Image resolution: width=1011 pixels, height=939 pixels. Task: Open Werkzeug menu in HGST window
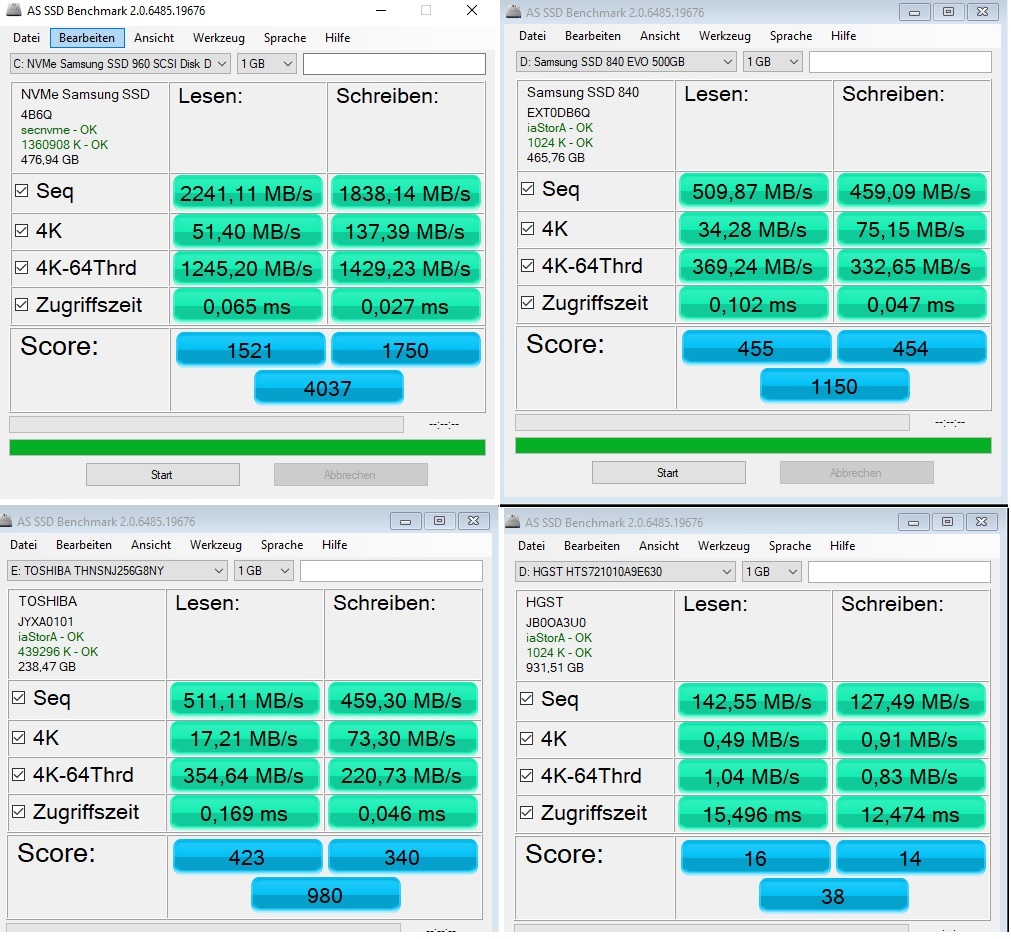tap(723, 546)
